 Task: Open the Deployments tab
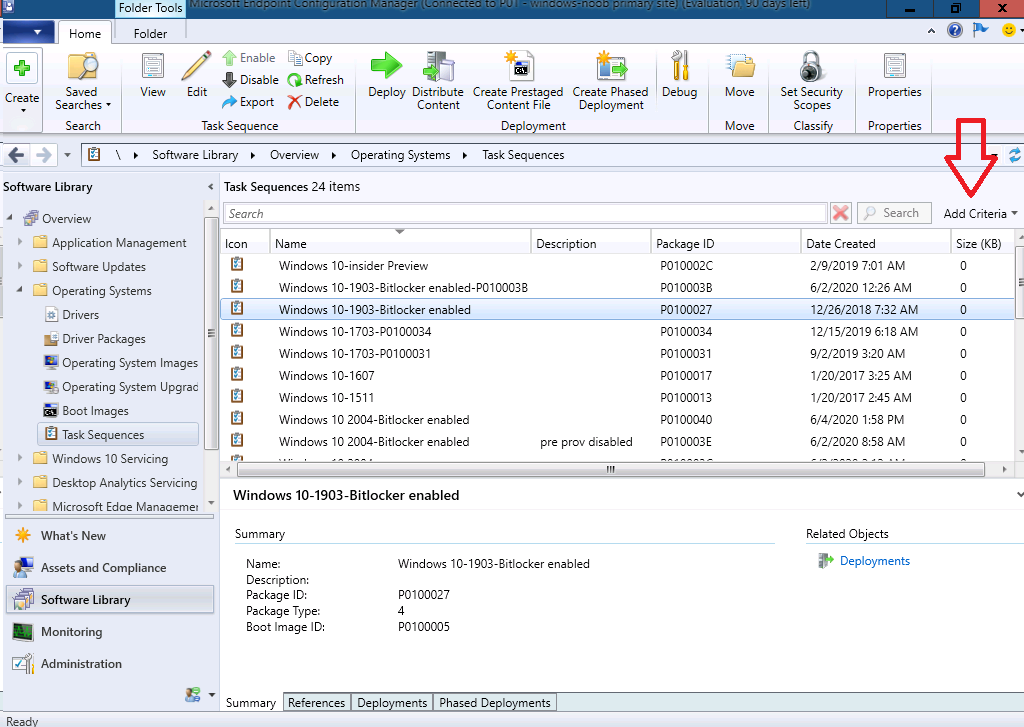pyautogui.click(x=392, y=703)
